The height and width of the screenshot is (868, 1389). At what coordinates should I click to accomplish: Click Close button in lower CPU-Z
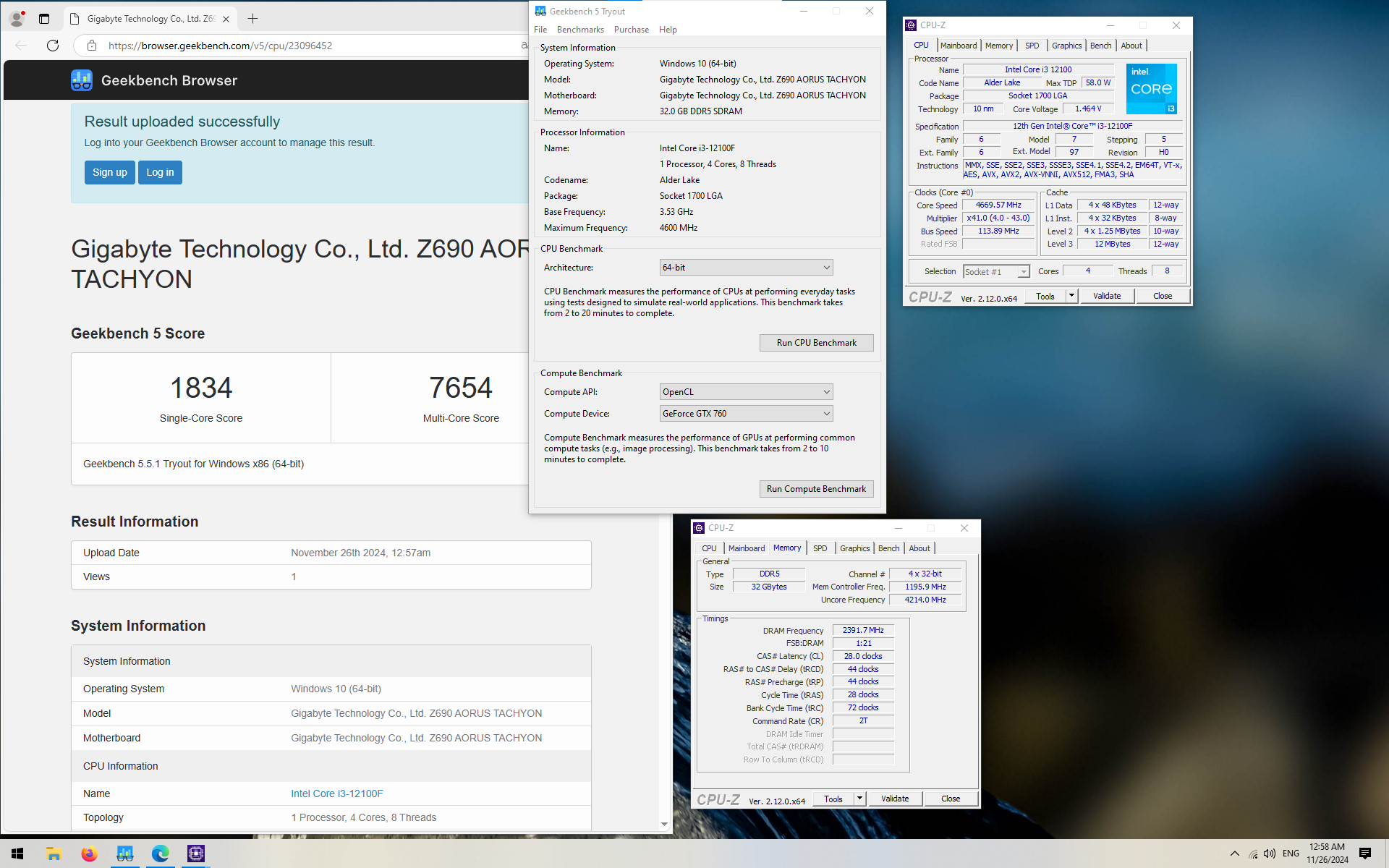[x=951, y=799]
